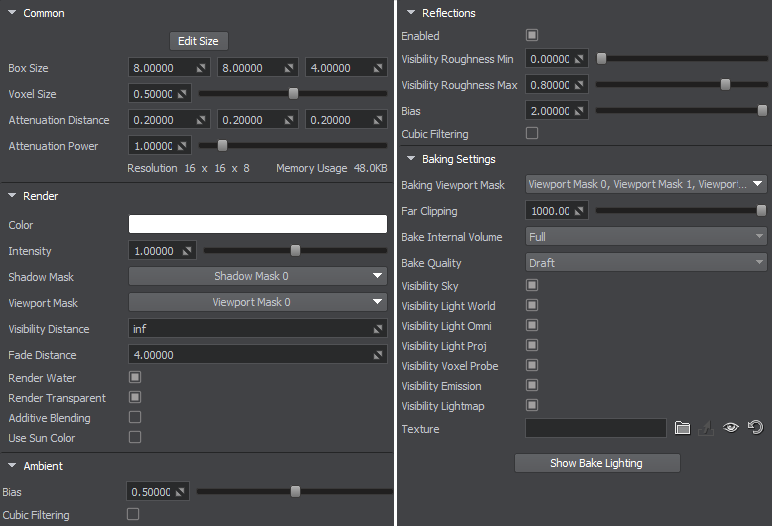Image resolution: width=772 pixels, height=526 pixels.
Task: Open the Texture folder browse icon
Action: (x=683, y=428)
